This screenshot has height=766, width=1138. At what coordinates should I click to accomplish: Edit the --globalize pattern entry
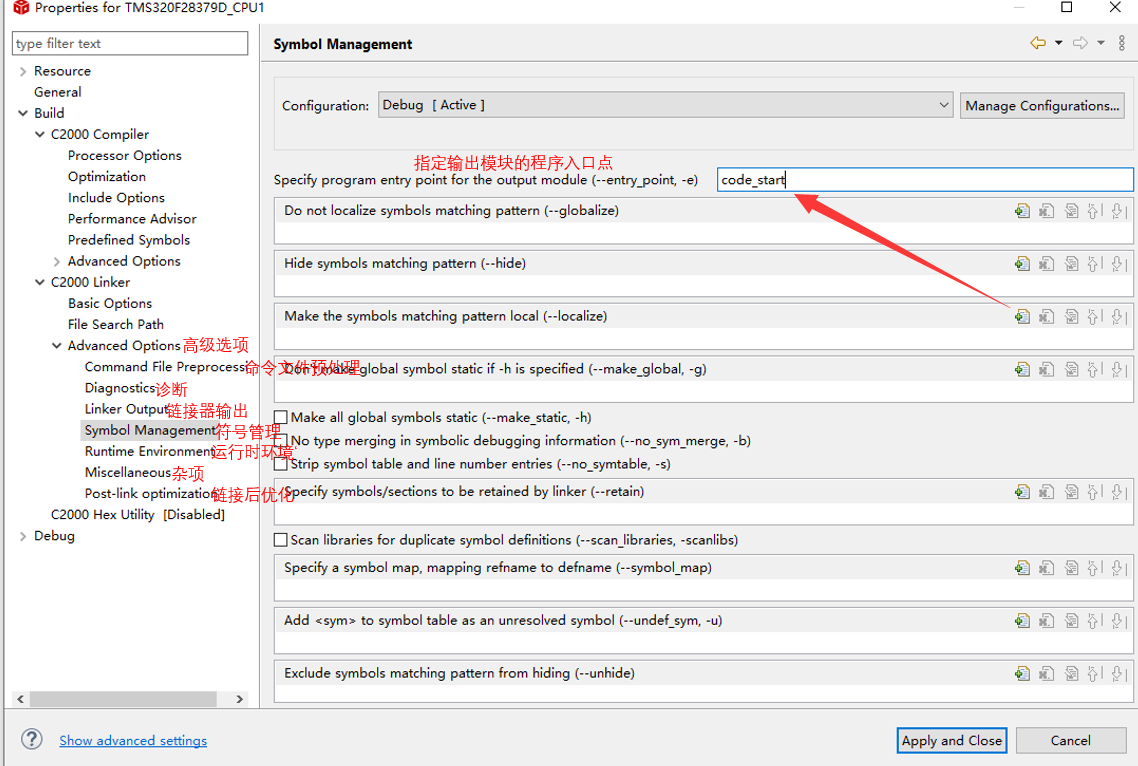coord(1071,211)
